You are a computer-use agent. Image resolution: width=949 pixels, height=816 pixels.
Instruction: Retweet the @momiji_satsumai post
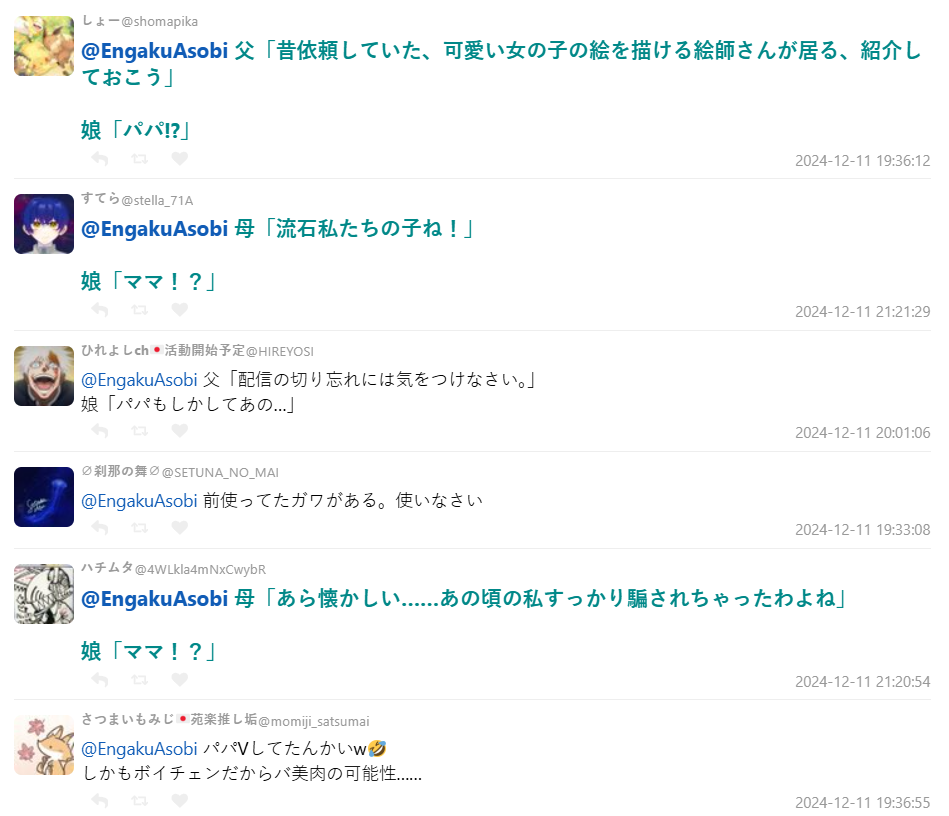click(x=140, y=801)
